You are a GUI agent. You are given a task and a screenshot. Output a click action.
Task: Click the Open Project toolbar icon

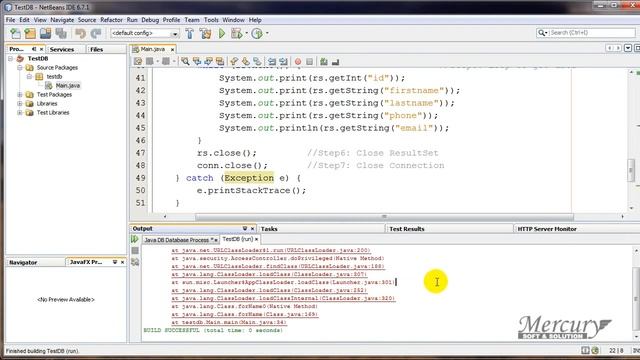45,33
